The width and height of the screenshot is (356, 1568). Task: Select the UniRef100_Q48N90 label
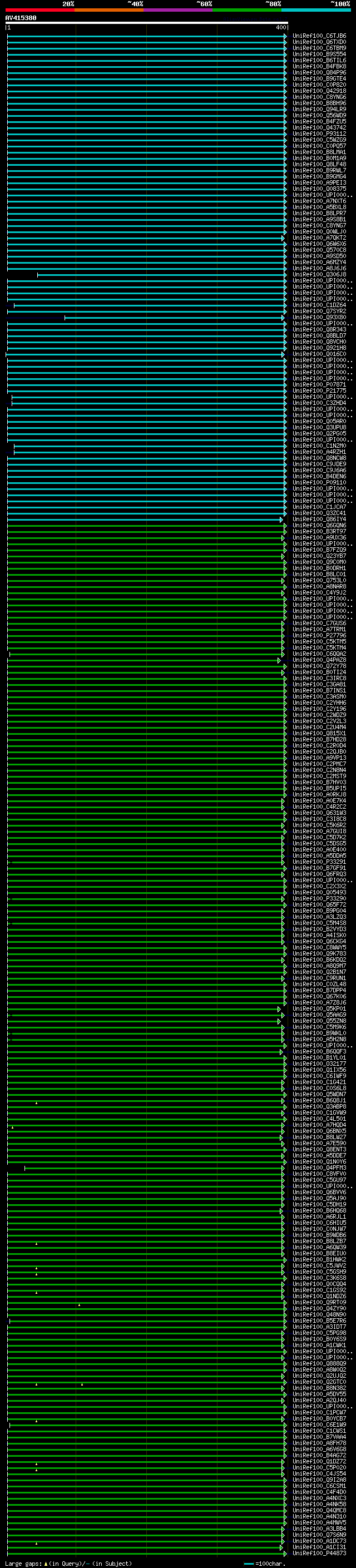point(319,1315)
